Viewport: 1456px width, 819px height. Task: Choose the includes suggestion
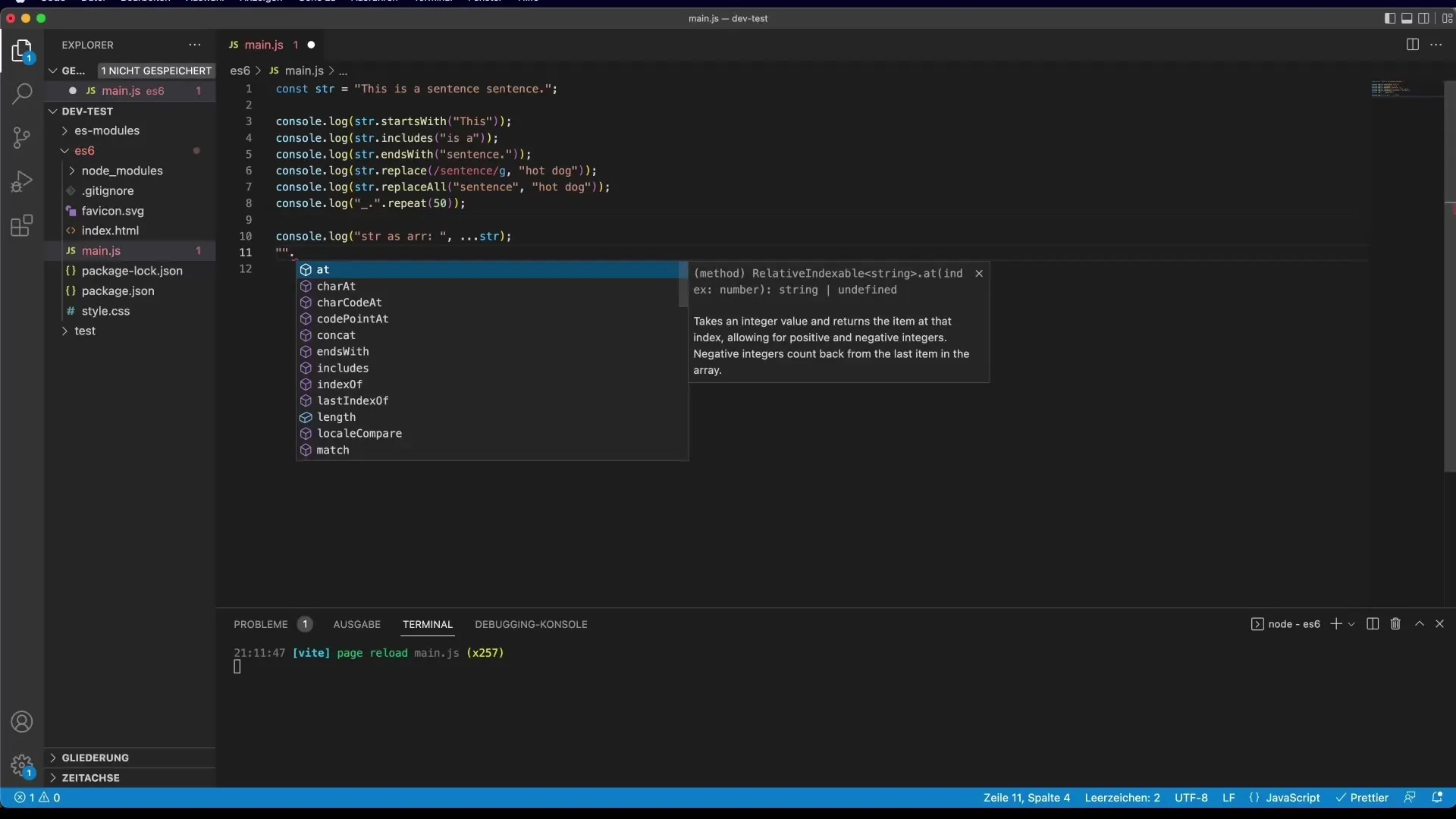coord(488,368)
